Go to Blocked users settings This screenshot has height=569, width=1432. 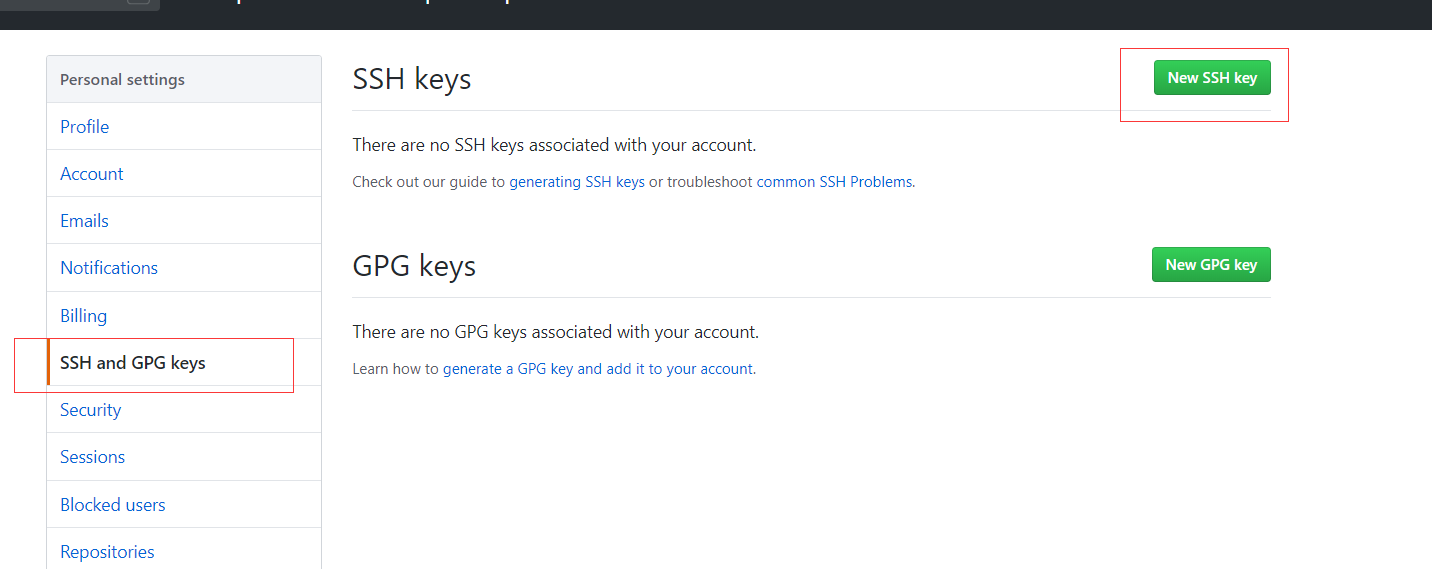click(113, 505)
